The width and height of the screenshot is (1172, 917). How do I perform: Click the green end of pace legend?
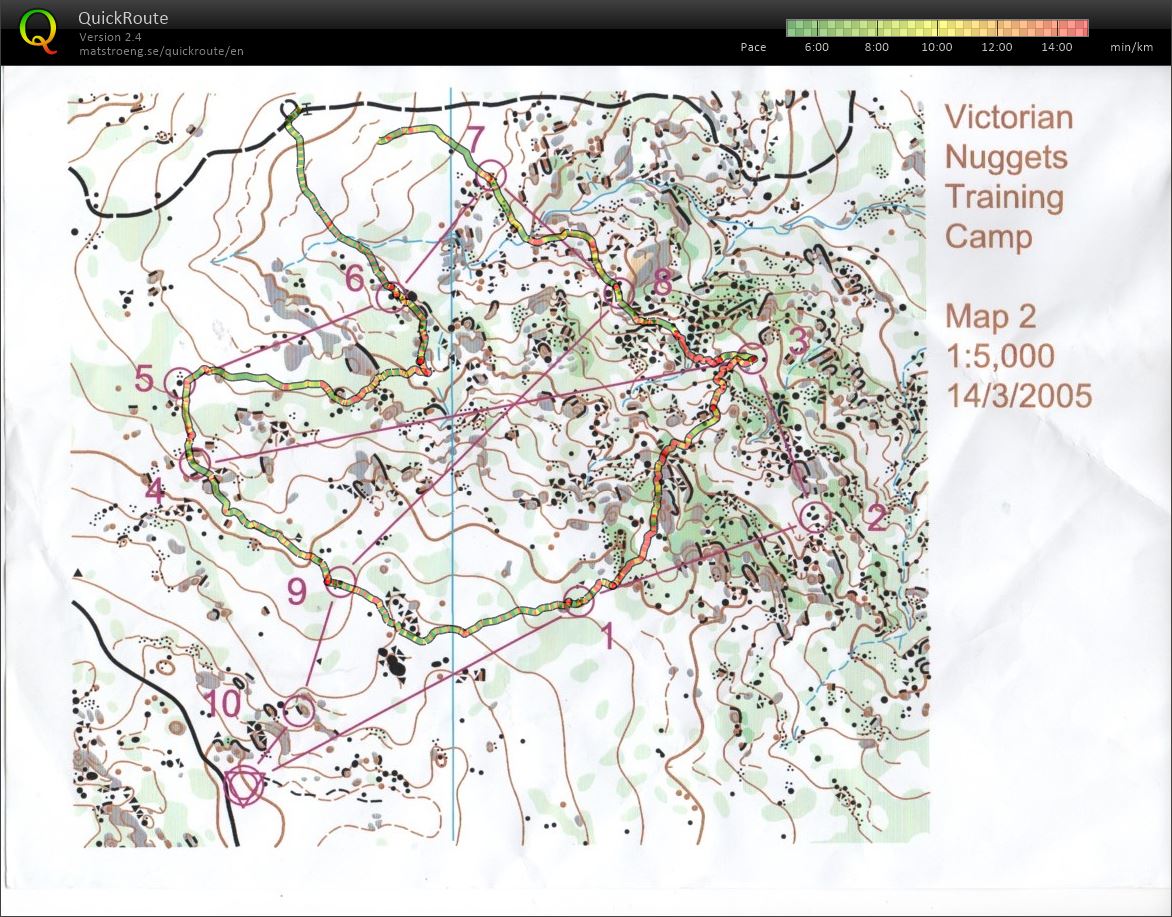[x=796, y=28]
